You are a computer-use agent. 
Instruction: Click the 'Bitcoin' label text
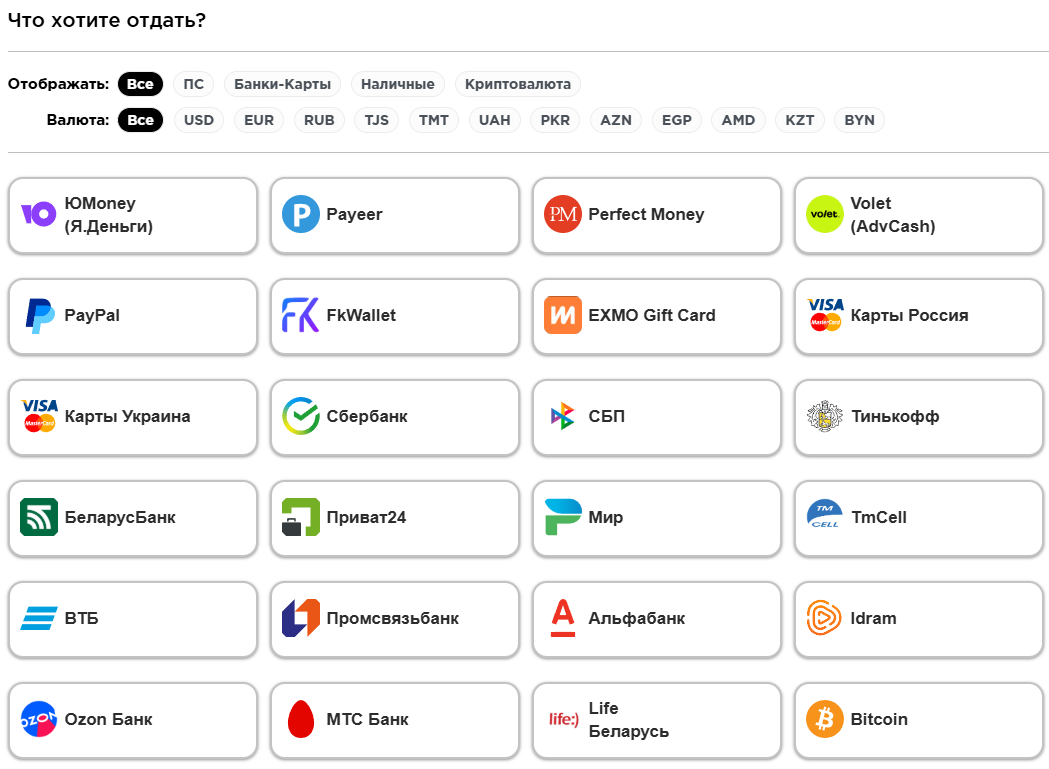tap(878, 719)
